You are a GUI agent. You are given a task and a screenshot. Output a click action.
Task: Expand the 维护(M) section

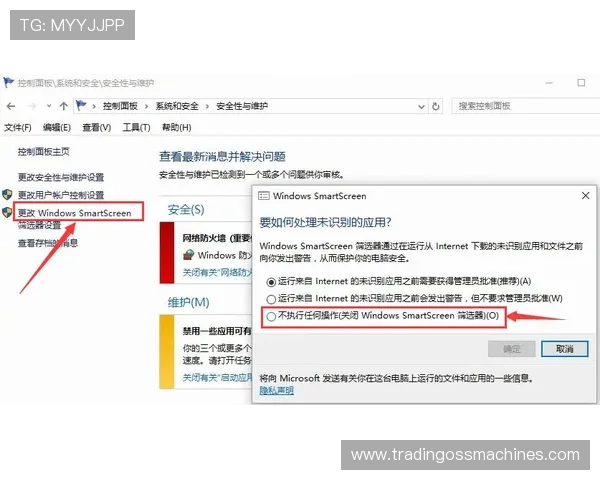188,302
